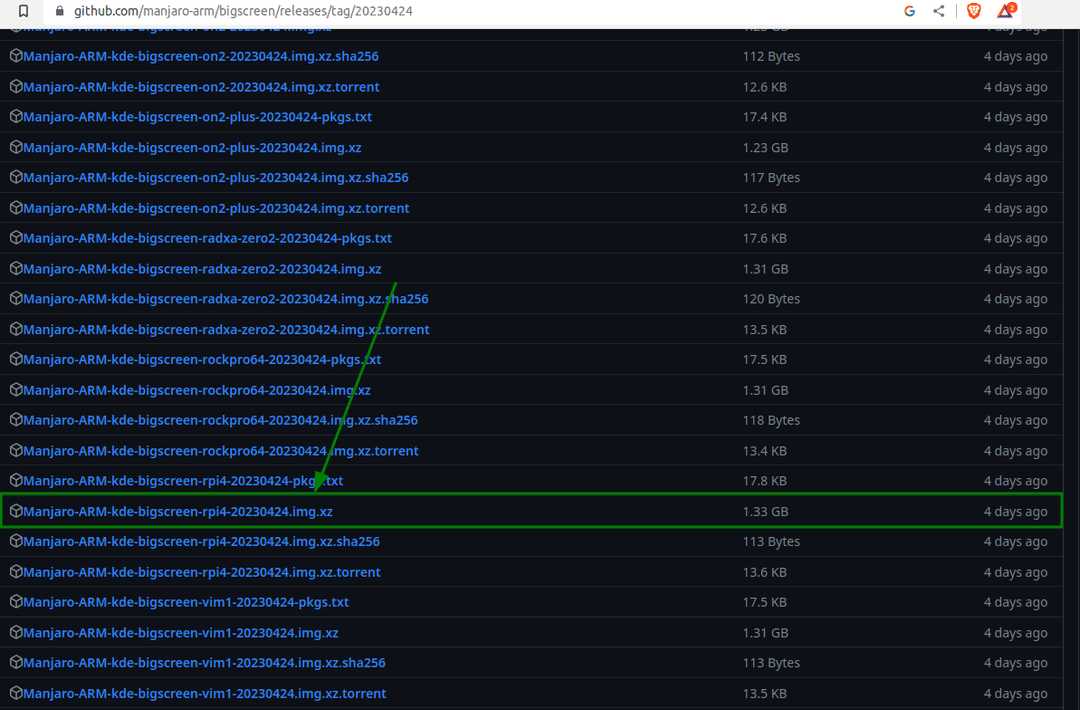Download the rockpro64 img.xz.torrent file

pyautogui.click(x=221, y=451)
